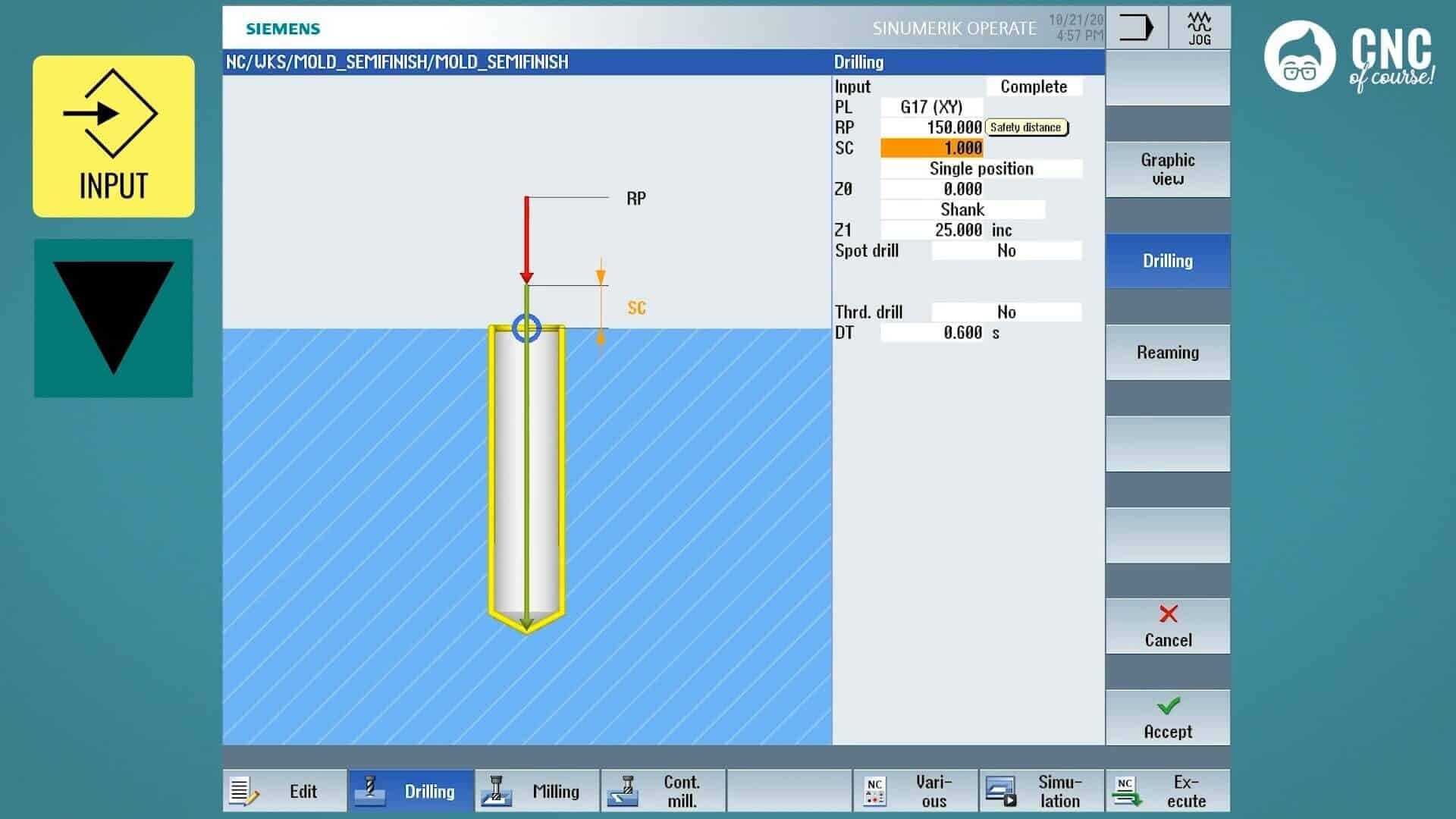This screenshot has height=819, width=1456.
Task: Select the orange SC value field
Action: coord(931,148)
